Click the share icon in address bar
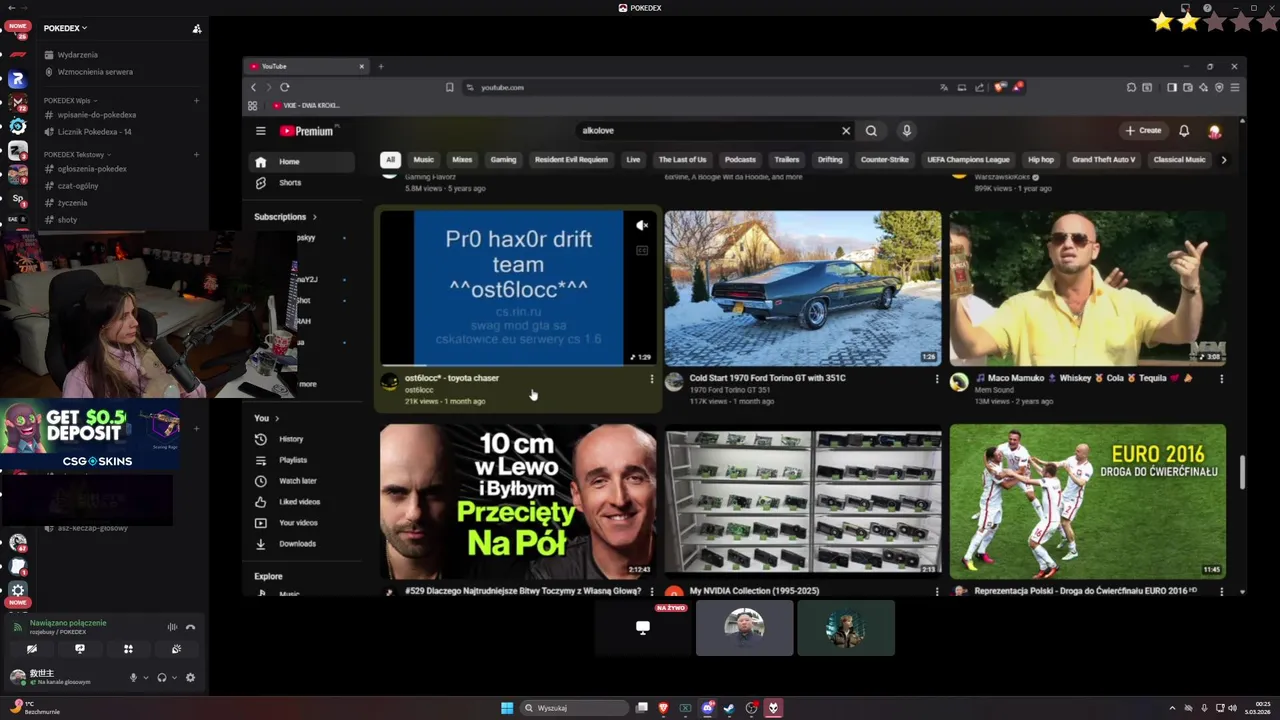The width and height of the screenshot is (1280, 720). [980, 87]
